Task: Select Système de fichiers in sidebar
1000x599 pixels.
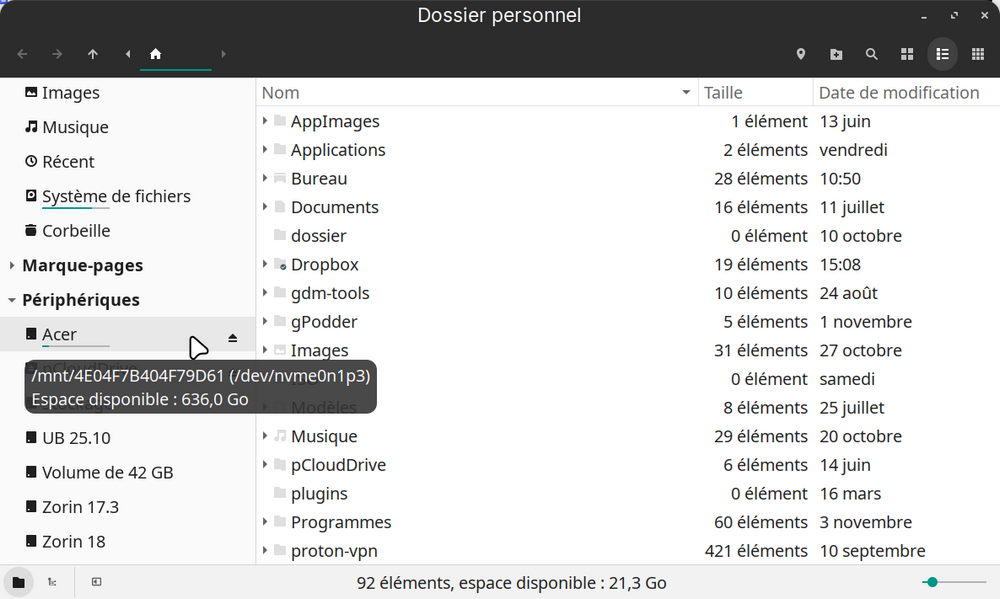Action: 115,197
